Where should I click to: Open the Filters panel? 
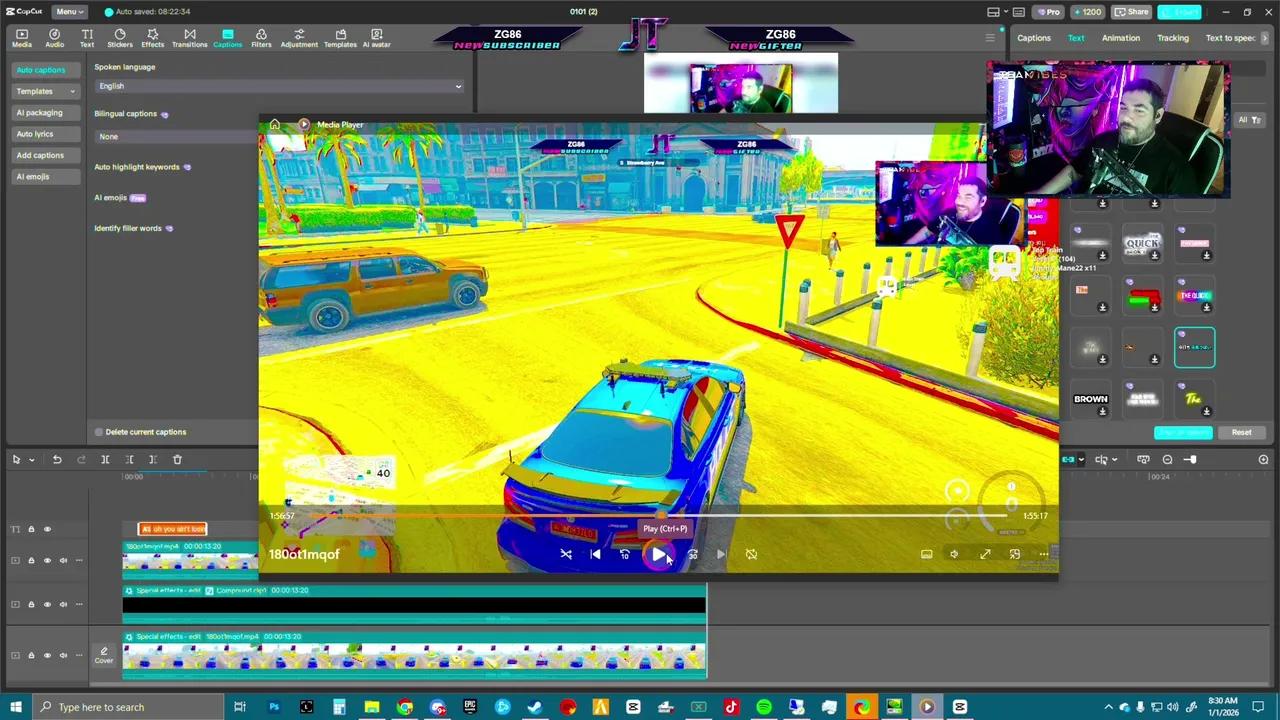(261, 38)
